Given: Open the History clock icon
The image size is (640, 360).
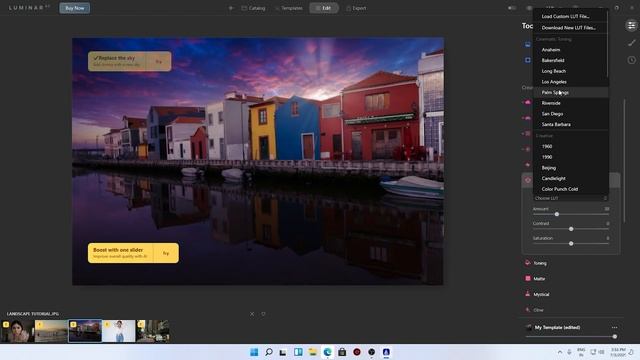Looking at the screenshot, I should (x=631, y=60).
